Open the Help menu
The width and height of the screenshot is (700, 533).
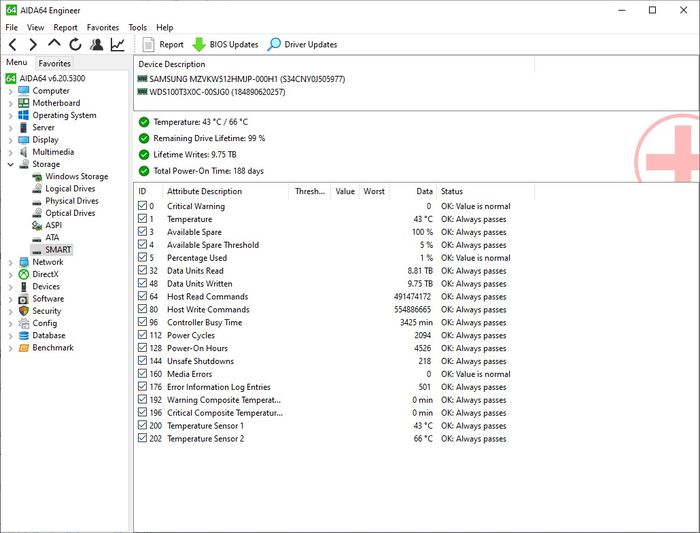point(165,27)
